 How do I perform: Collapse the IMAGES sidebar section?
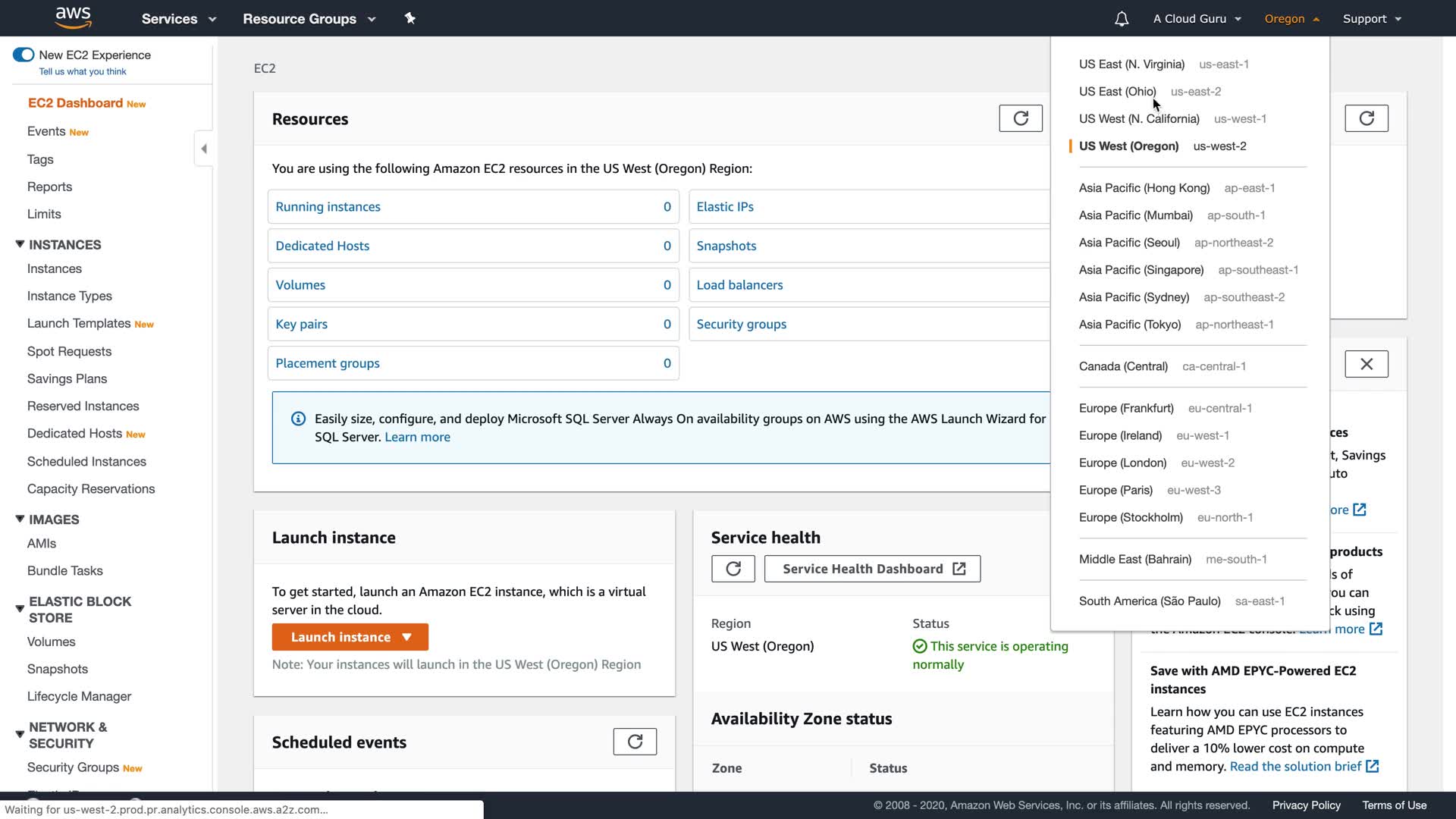20,519
